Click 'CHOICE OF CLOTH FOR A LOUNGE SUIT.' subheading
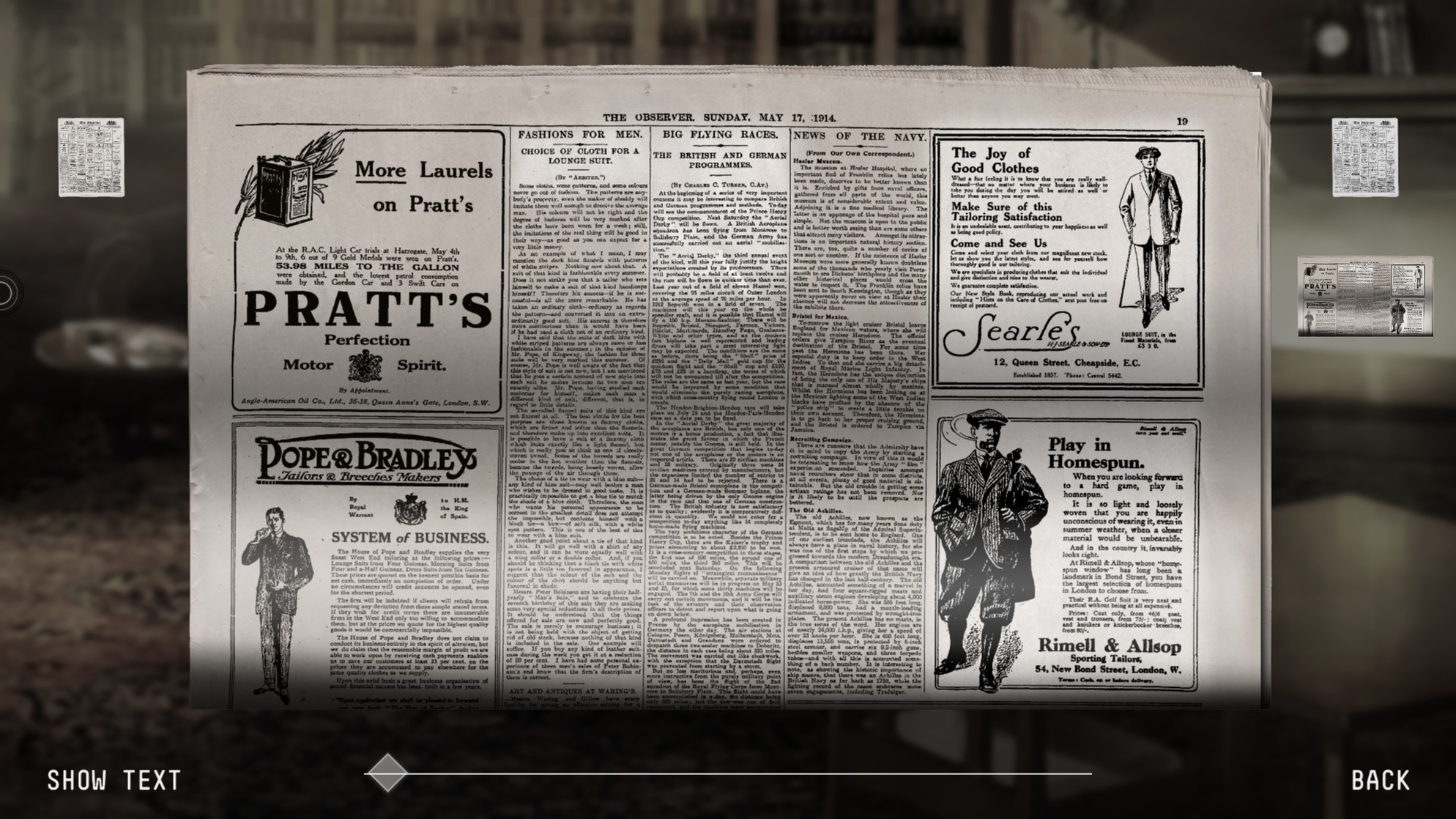The image size is (1456, 819). [x=580, y=155]
